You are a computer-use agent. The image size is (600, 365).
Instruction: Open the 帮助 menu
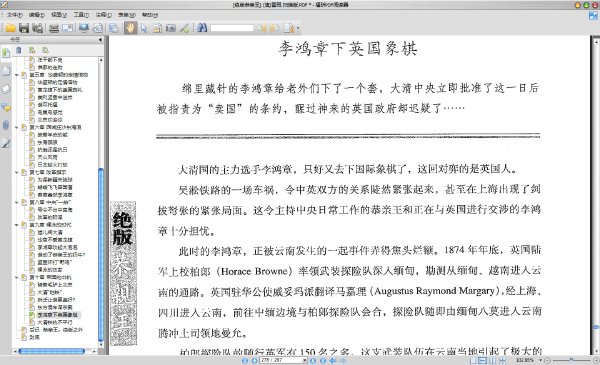click(150, 15)
